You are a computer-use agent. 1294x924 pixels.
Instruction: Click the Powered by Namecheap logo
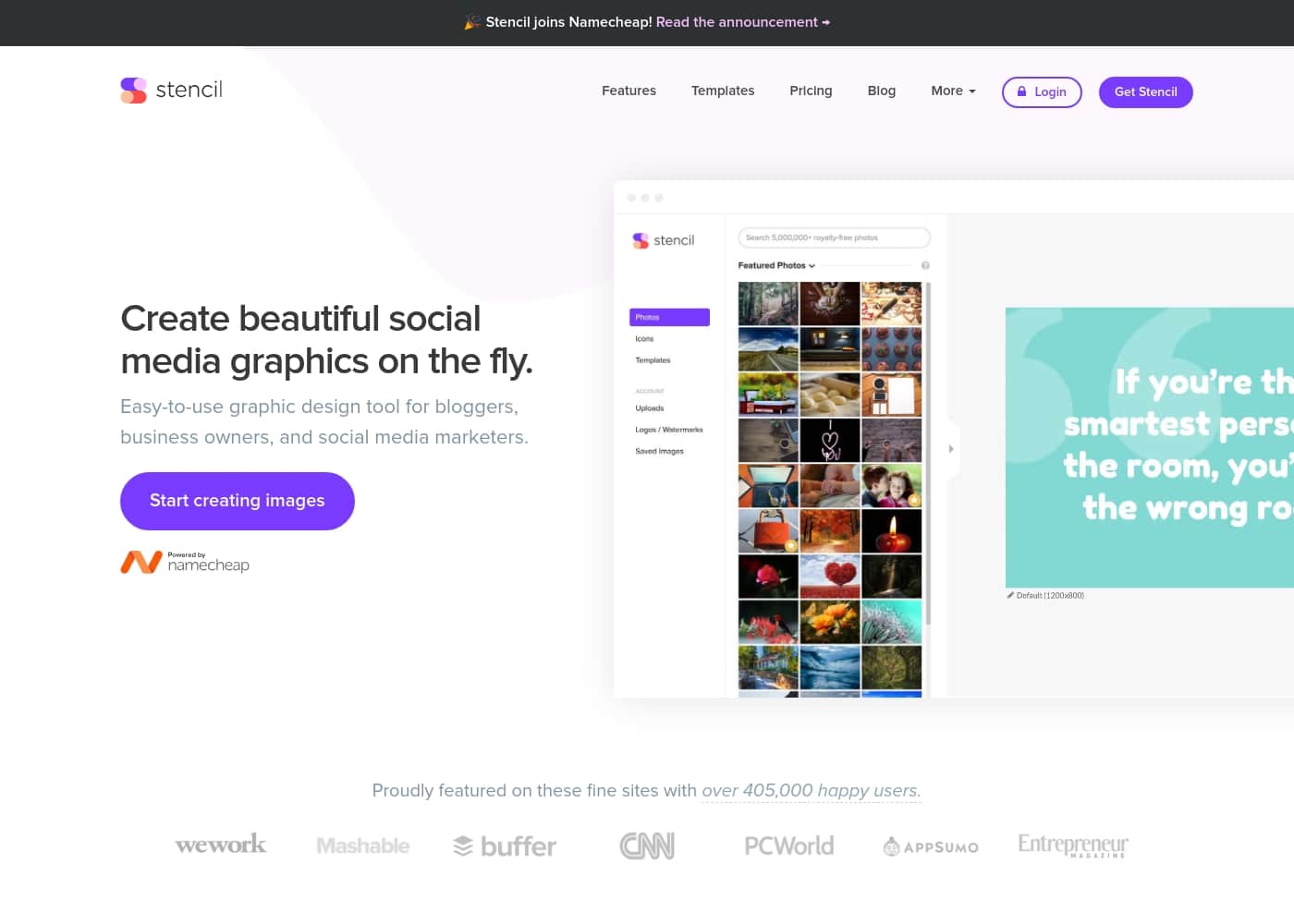(x=185, y=562)
